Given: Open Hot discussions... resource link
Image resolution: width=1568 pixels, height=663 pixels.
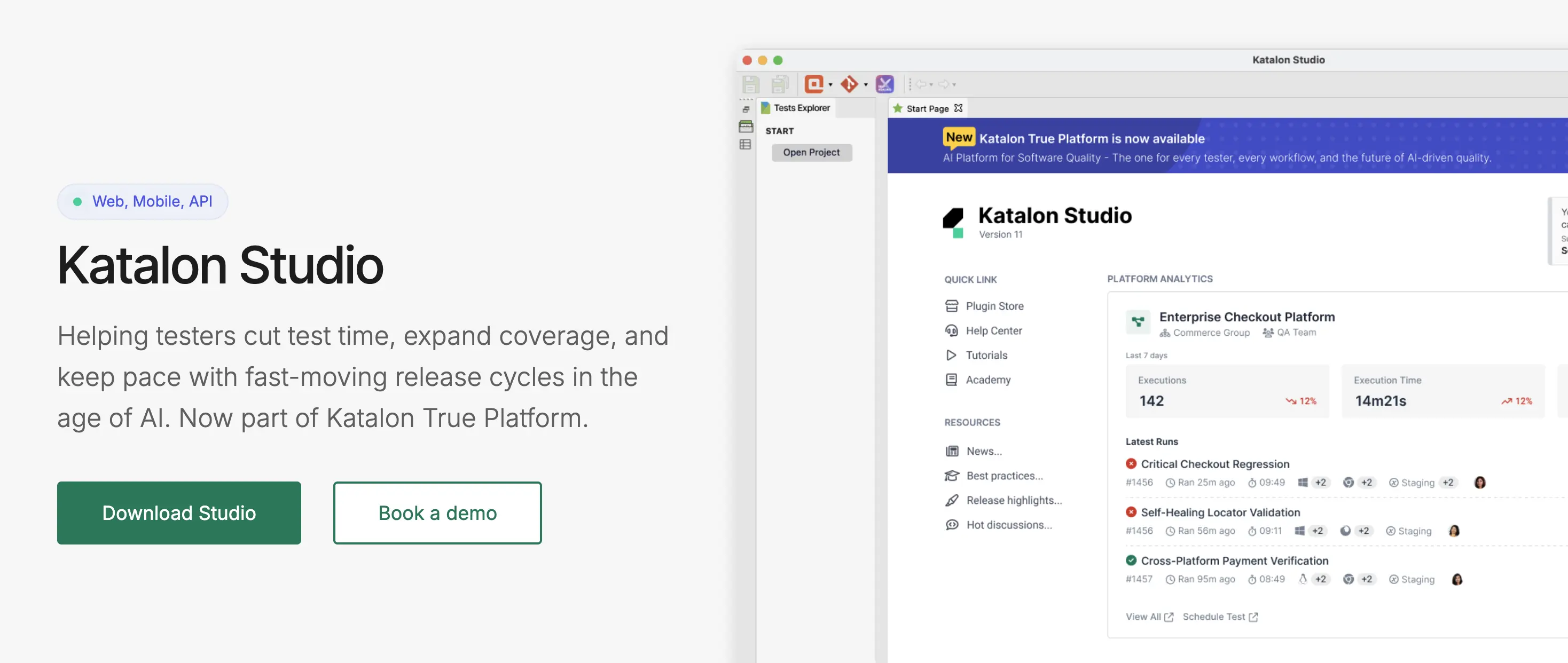Looking at the screenshot, I should [x=1009, y=524].
